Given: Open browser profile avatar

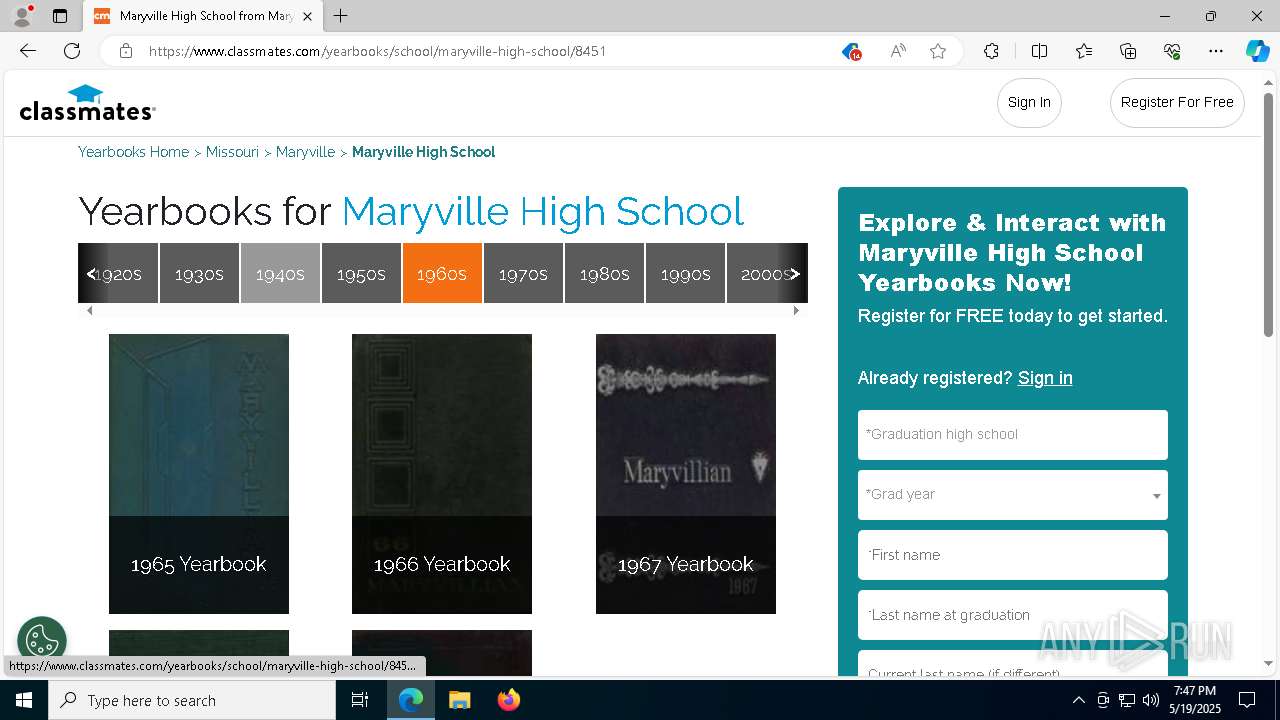Looking at the screenshot, I should pyautogui.click(x=22, y=16).
